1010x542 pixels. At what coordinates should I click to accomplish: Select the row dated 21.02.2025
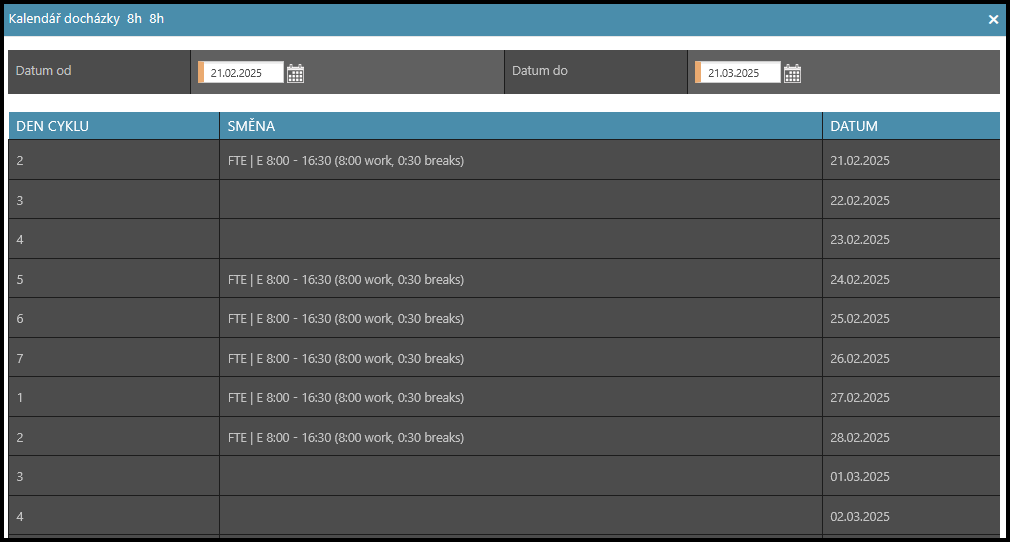[859, 161]
